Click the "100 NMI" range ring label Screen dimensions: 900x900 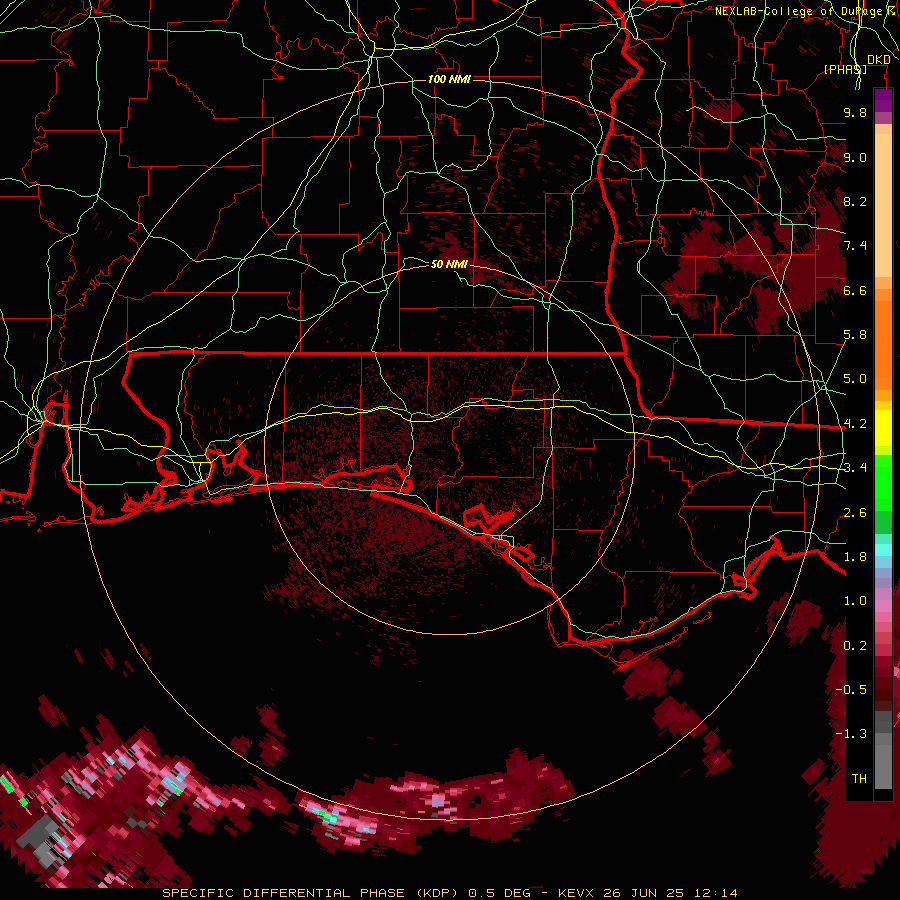click(449, 79)
